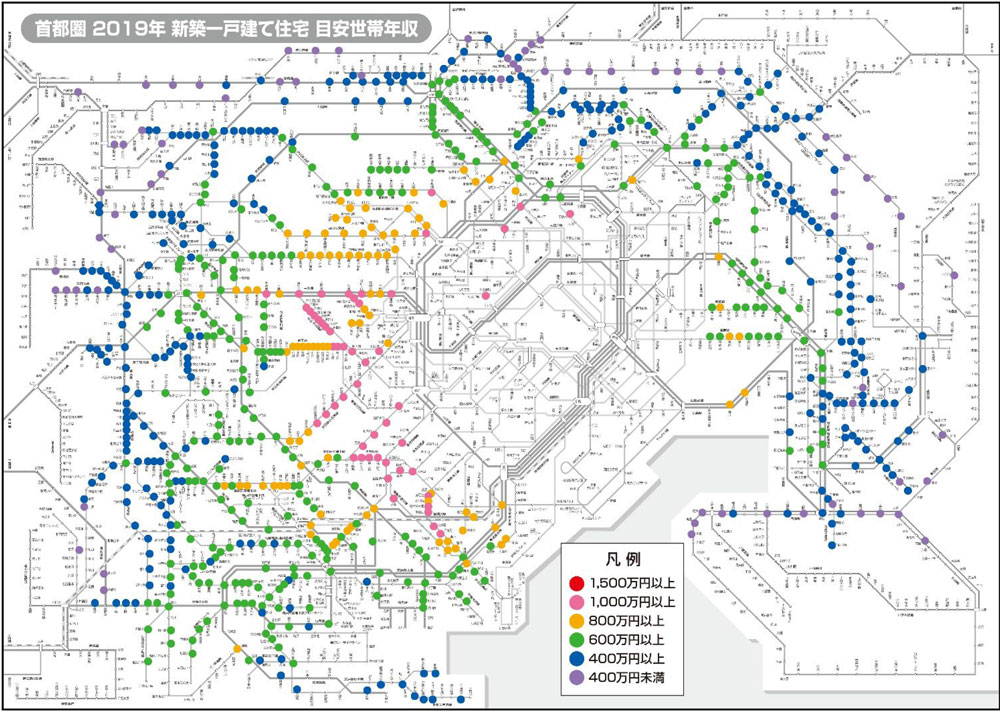Click the red 1,500万円以上 legend dot
The height and width of the screenshot is (711, 1000).
574,584
